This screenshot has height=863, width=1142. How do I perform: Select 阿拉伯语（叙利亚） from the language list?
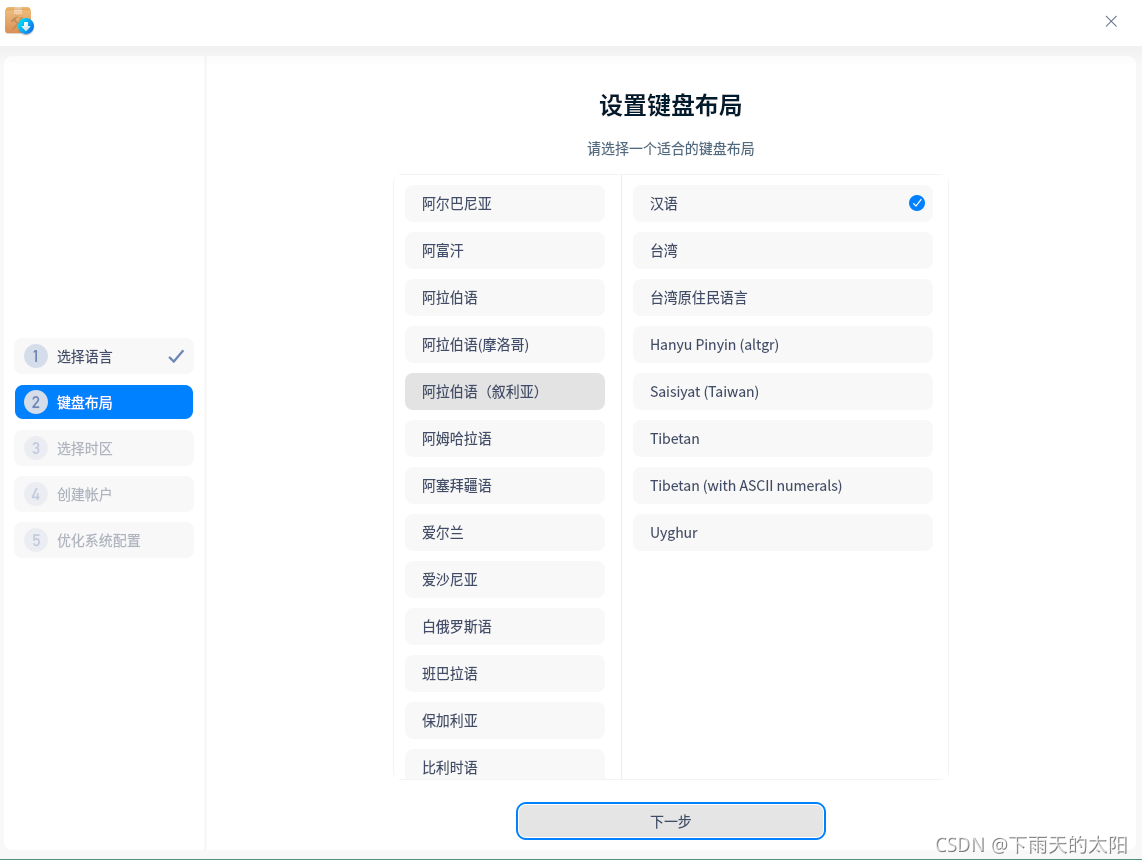click(504, 391)
